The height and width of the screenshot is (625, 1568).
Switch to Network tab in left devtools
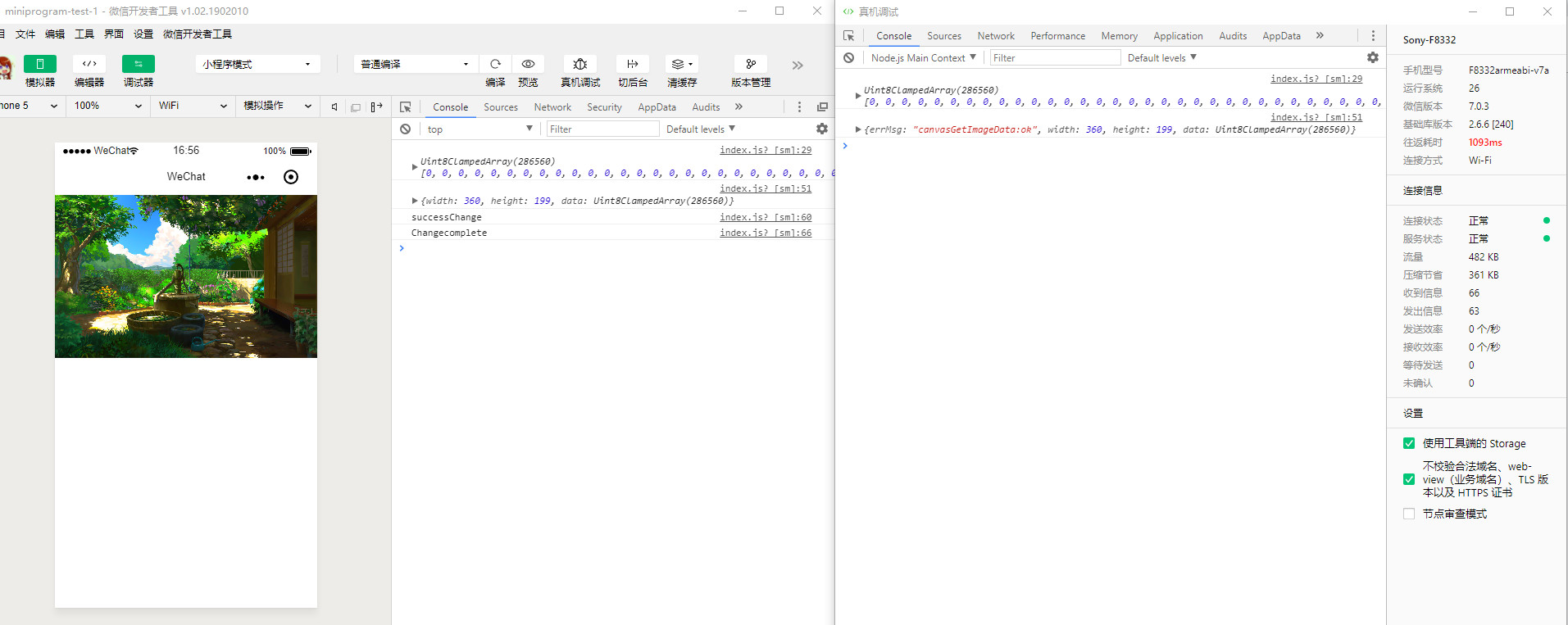(x=552, y=107)
